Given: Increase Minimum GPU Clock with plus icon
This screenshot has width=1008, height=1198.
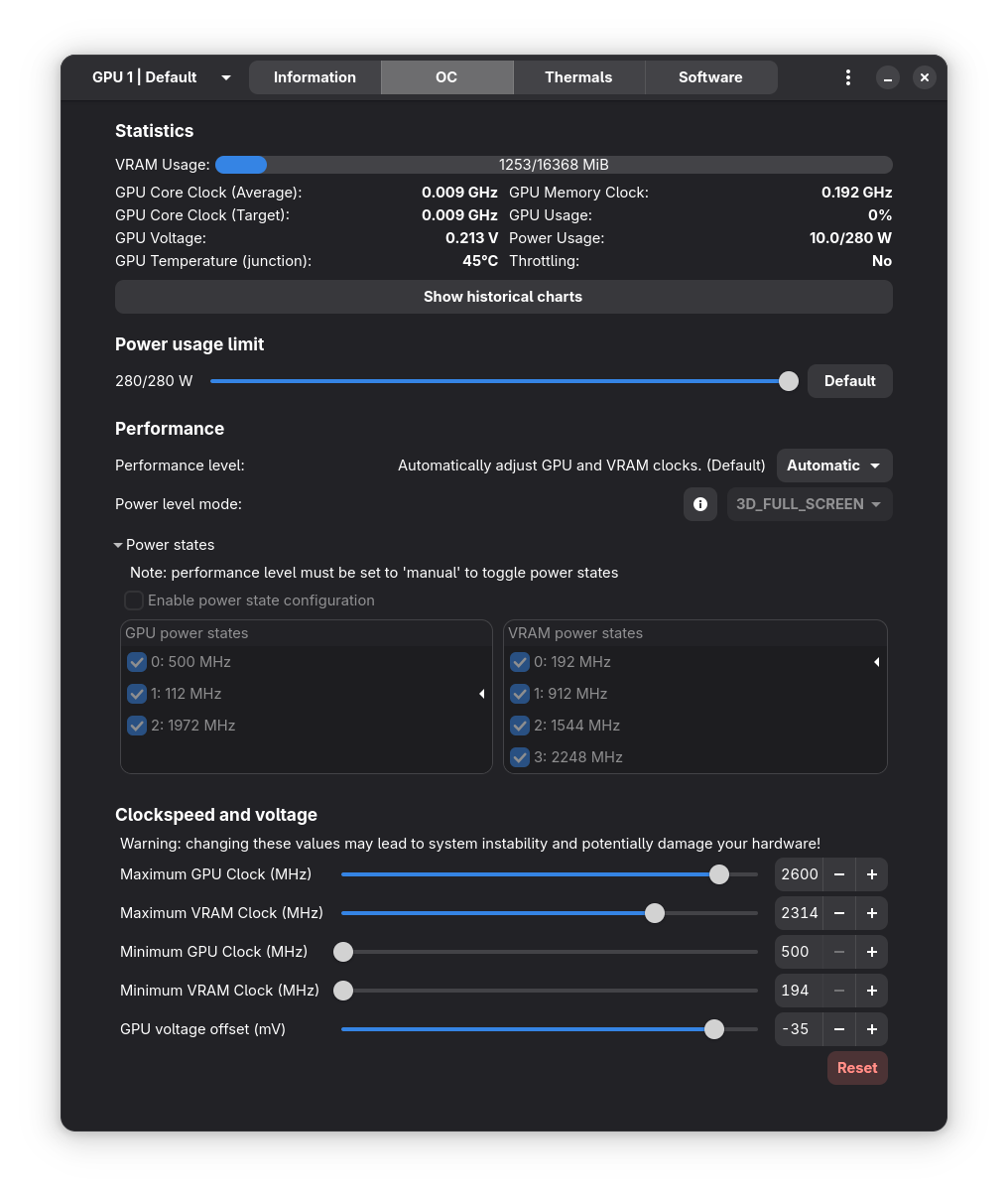Looking at the screenshot, I should pyautogui.click(x=872, y=952).
